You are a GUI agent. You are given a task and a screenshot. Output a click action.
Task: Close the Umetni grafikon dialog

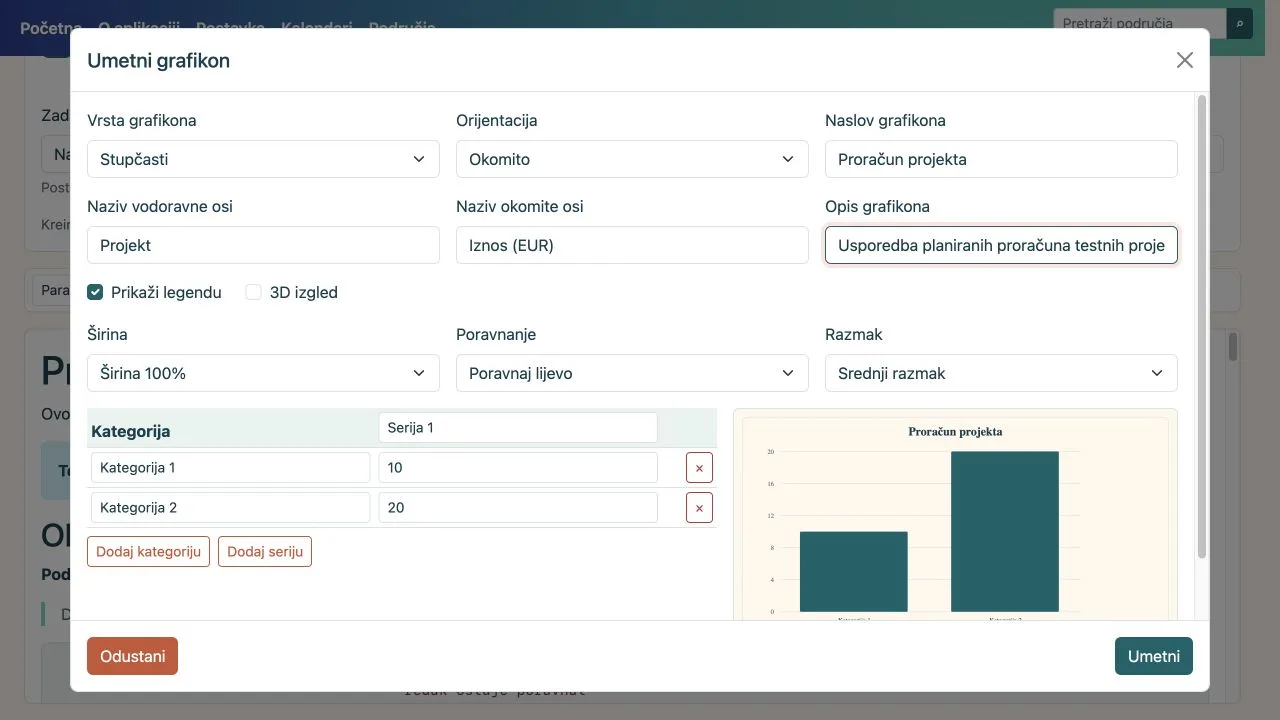coord(1185,60)
